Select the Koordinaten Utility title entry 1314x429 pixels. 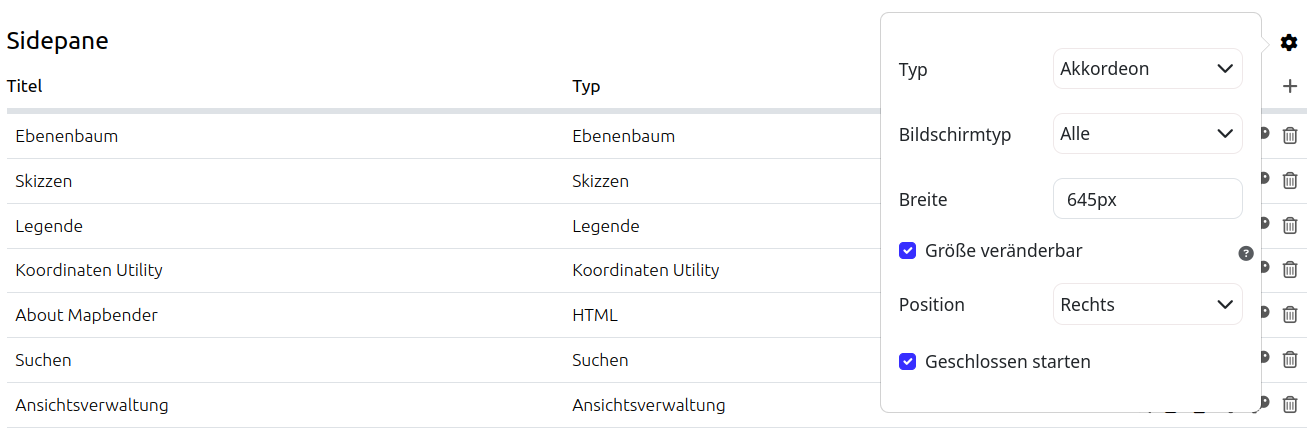click(x=89, y=270)
